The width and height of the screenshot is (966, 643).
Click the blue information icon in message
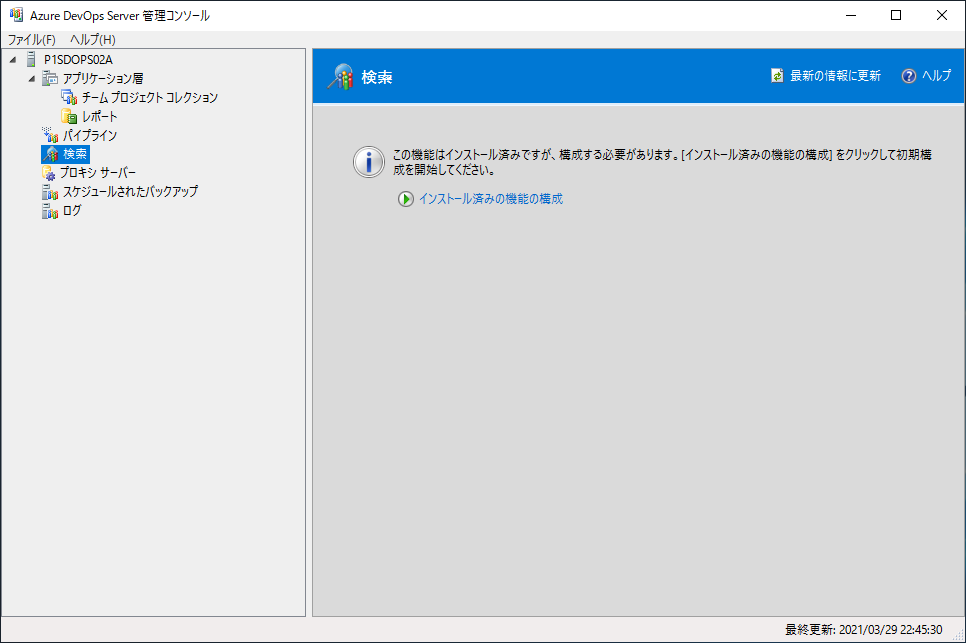click(370, 162)
